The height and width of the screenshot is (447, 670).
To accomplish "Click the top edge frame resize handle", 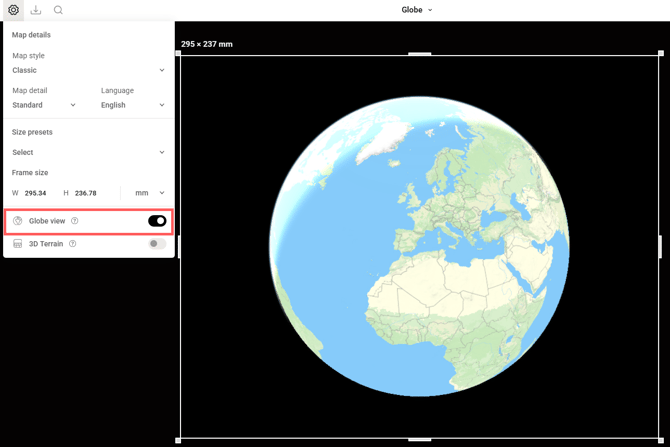I will point(420,54).
